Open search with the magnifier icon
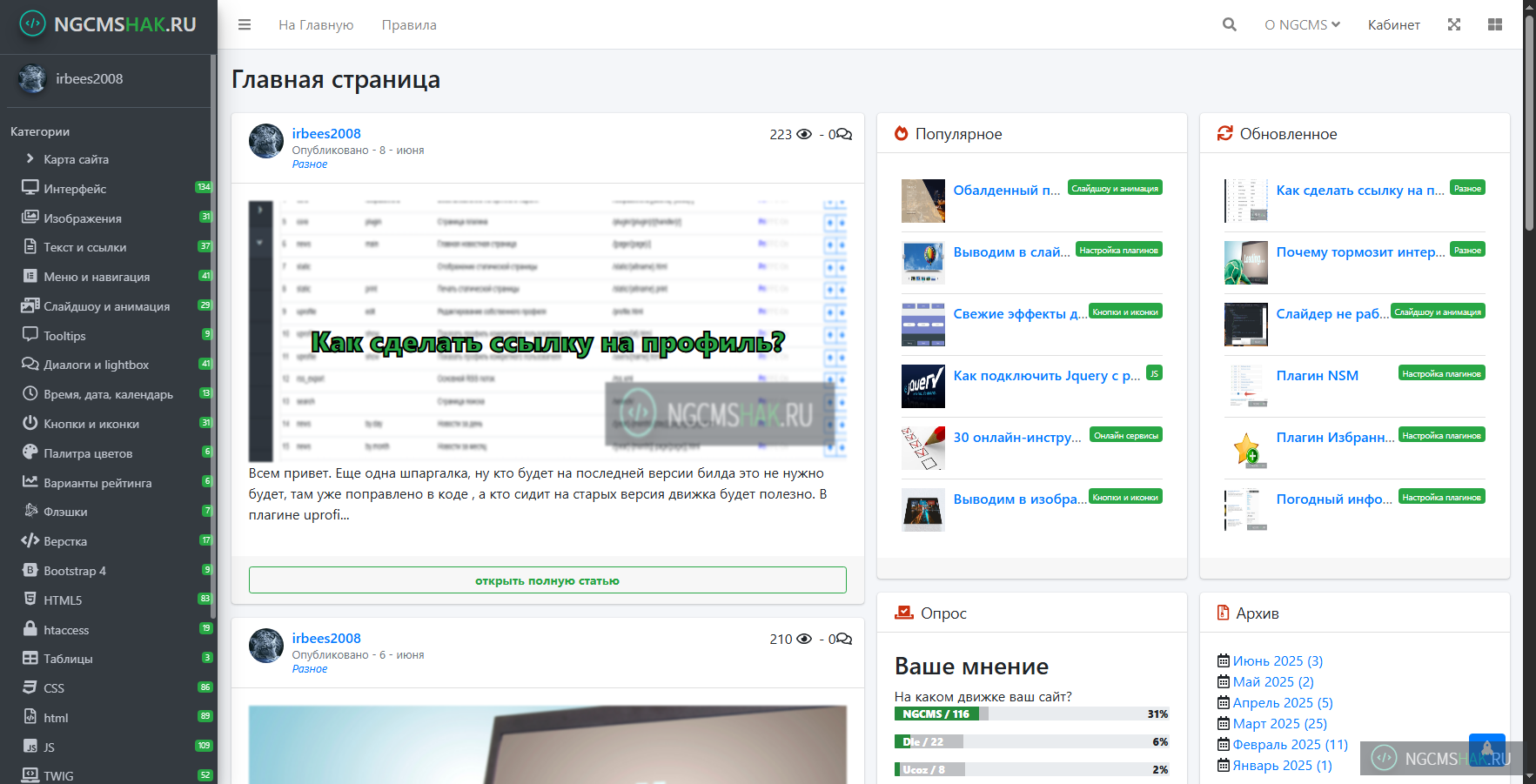The image size is (1536, 784). (x=1229, y=25)
